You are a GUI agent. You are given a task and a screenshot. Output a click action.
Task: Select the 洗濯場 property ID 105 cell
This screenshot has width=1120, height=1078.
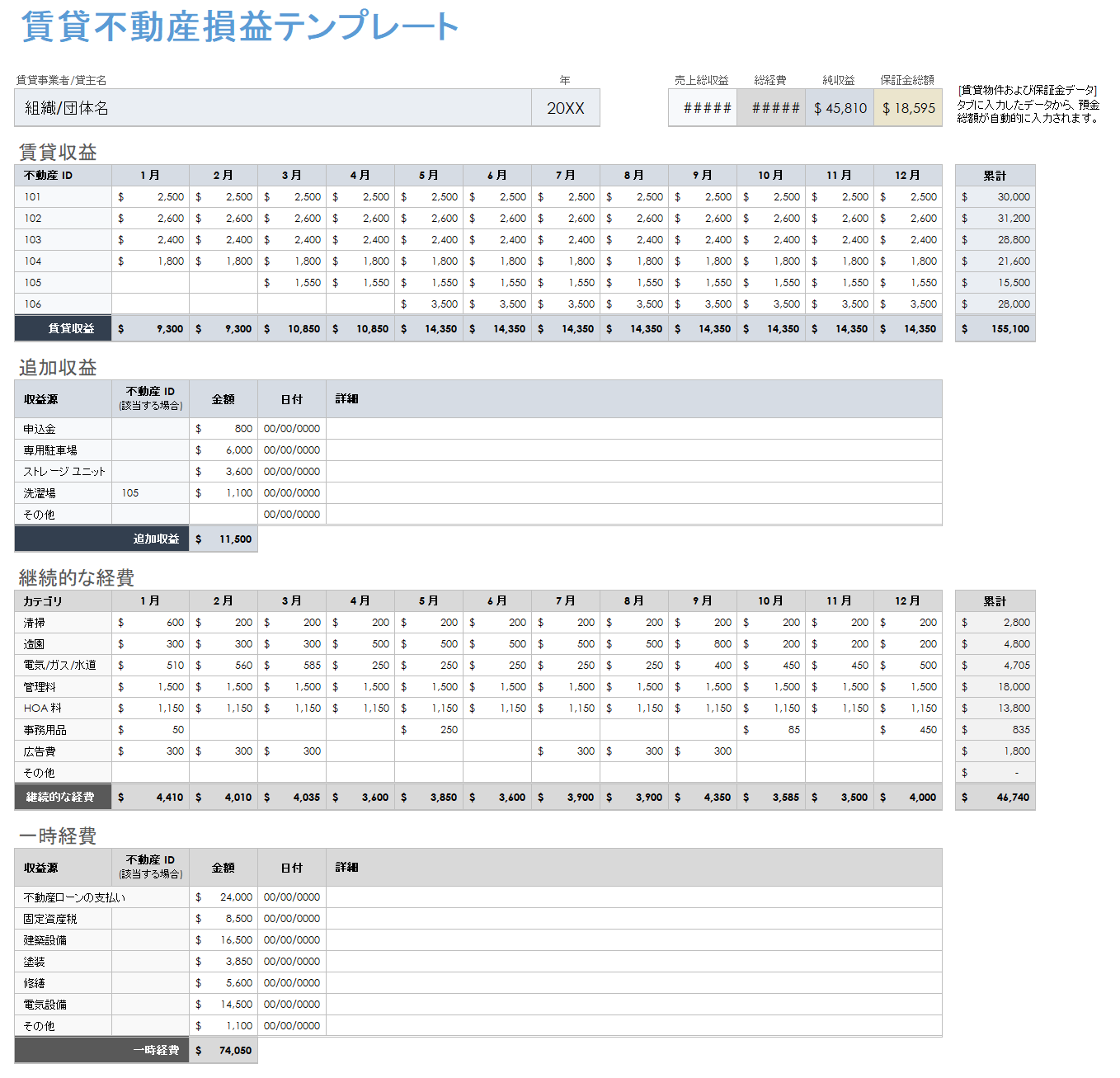[x=151, y=493]
